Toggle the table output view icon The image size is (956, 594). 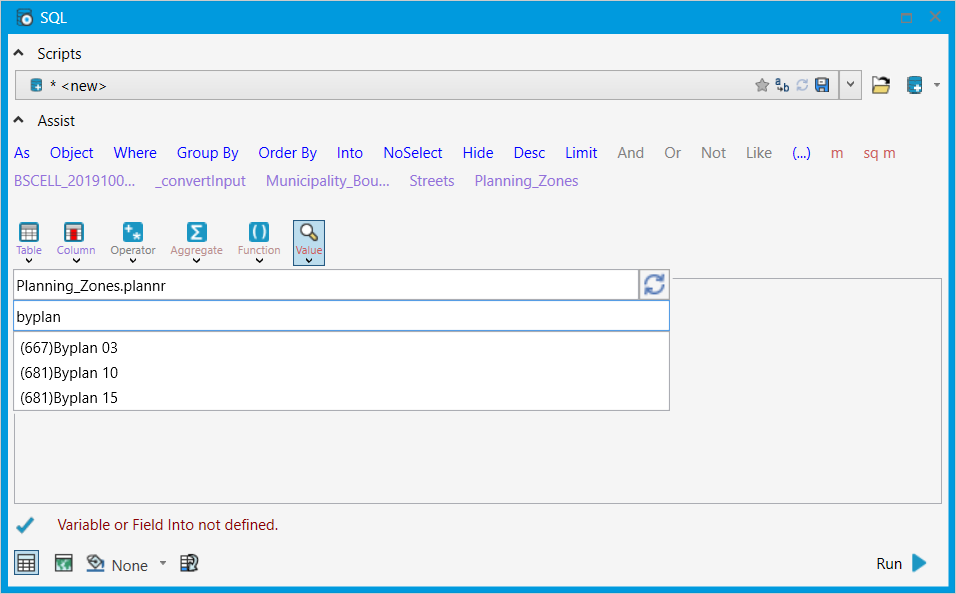(x=26, y=563)
